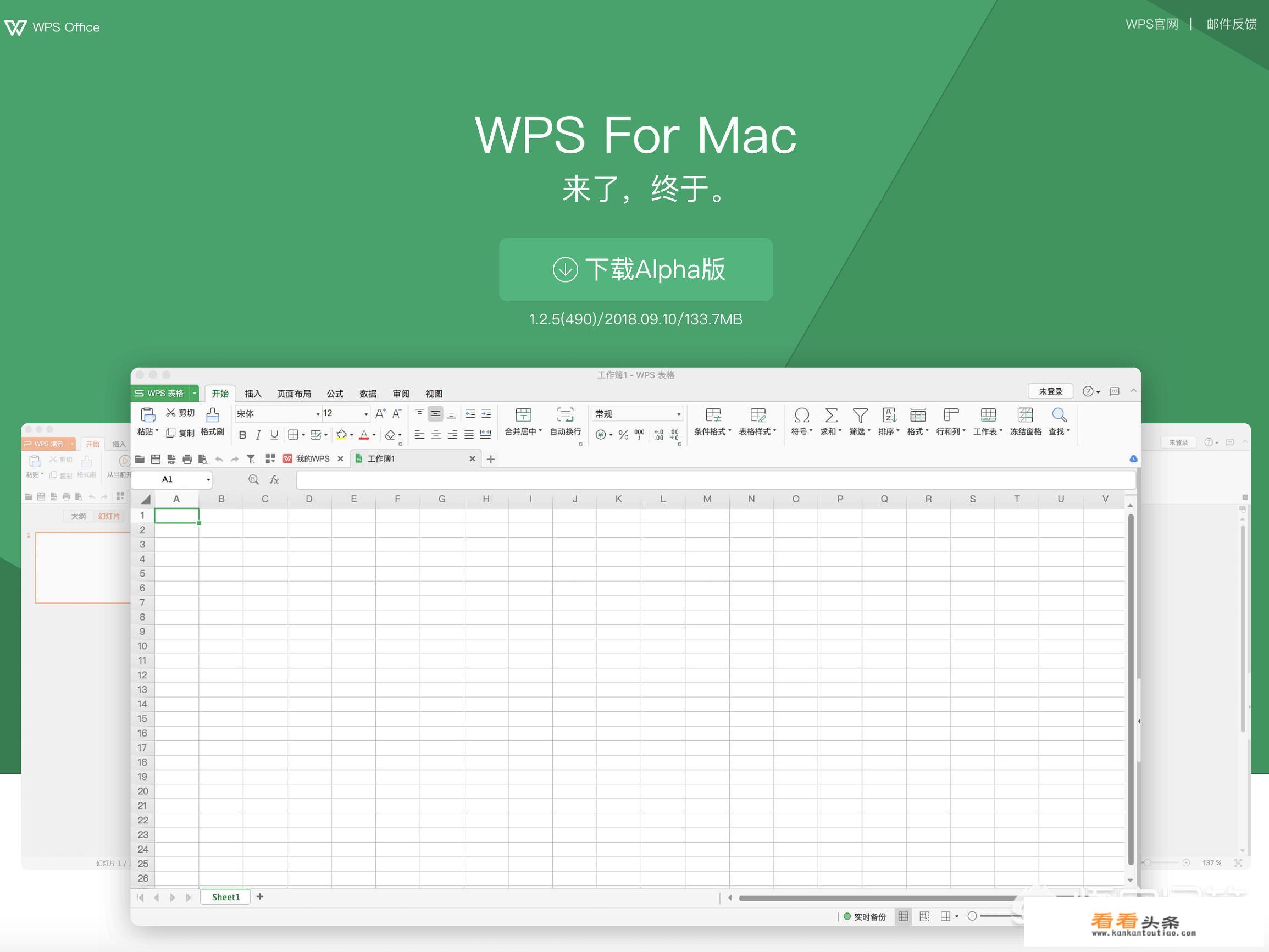This screenshot has width=1269, height=952.
Task: Click the undo arrow icon
Action: click(219, 458)
